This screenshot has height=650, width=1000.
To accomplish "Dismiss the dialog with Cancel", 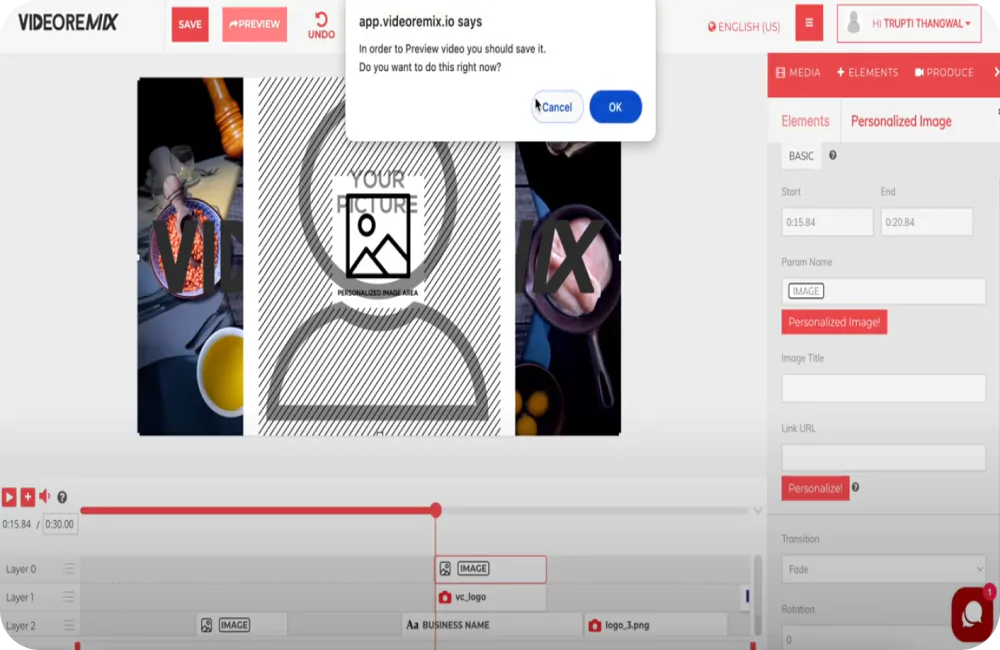I will tap(557, 107).
